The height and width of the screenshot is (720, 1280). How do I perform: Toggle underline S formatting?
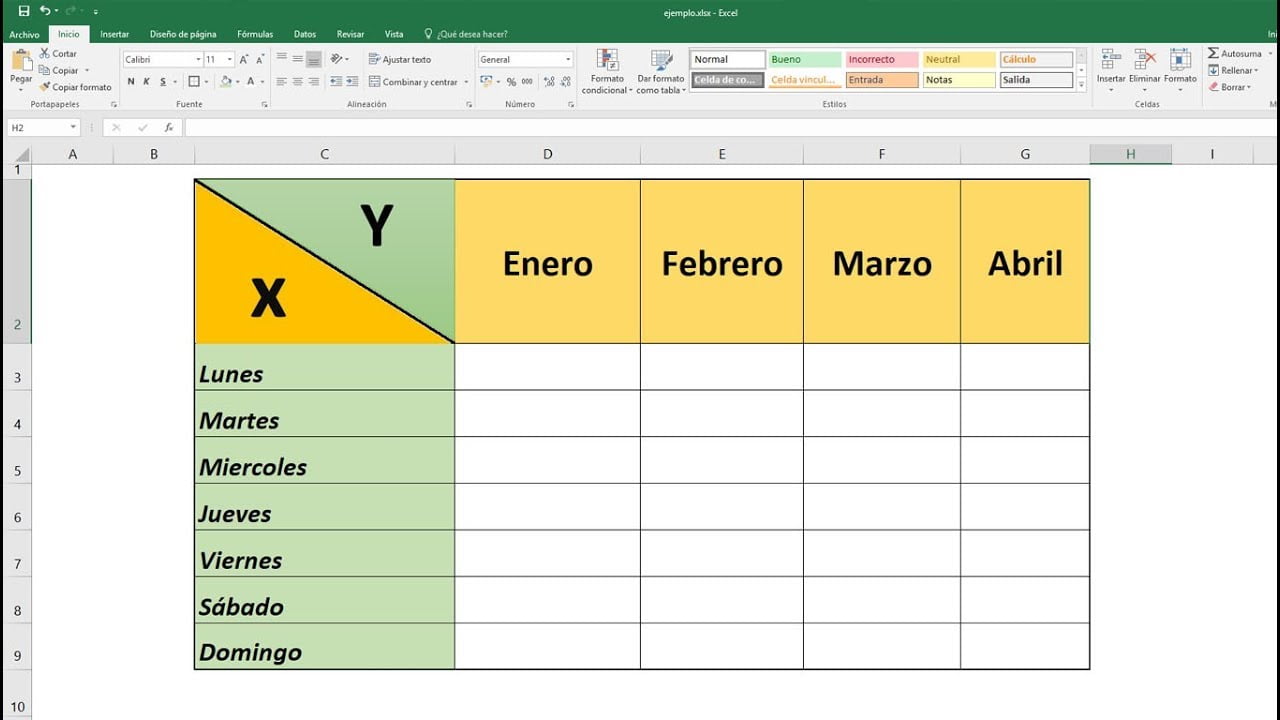162,82
